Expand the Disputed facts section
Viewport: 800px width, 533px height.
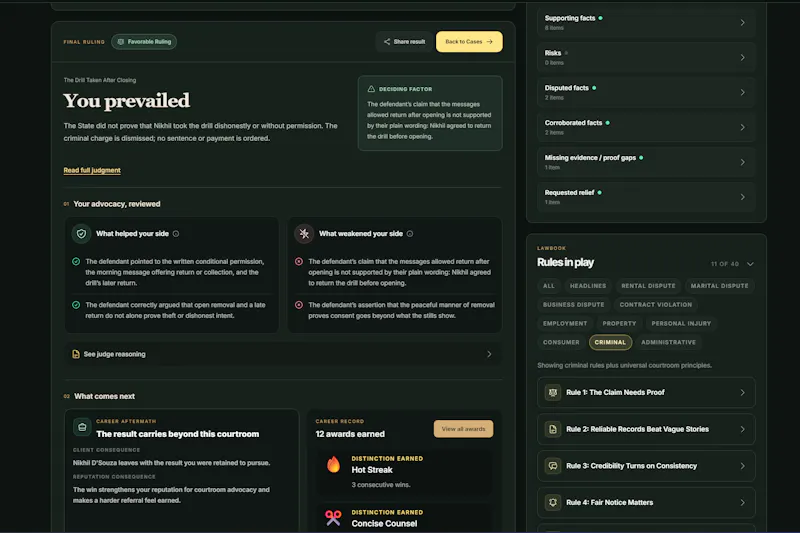click(x=646, y=92)
